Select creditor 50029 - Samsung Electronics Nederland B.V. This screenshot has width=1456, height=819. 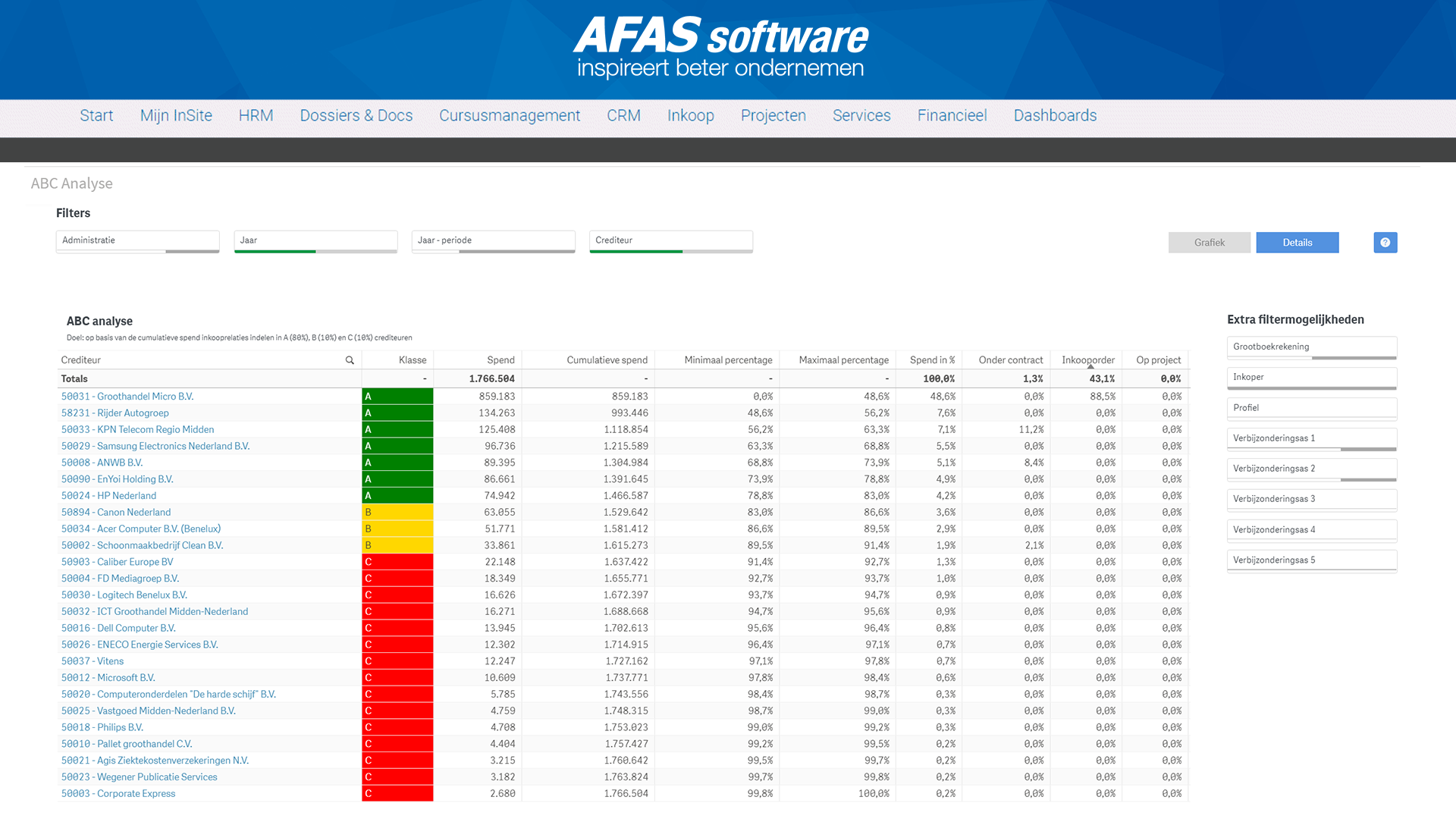tap(155, 447)
